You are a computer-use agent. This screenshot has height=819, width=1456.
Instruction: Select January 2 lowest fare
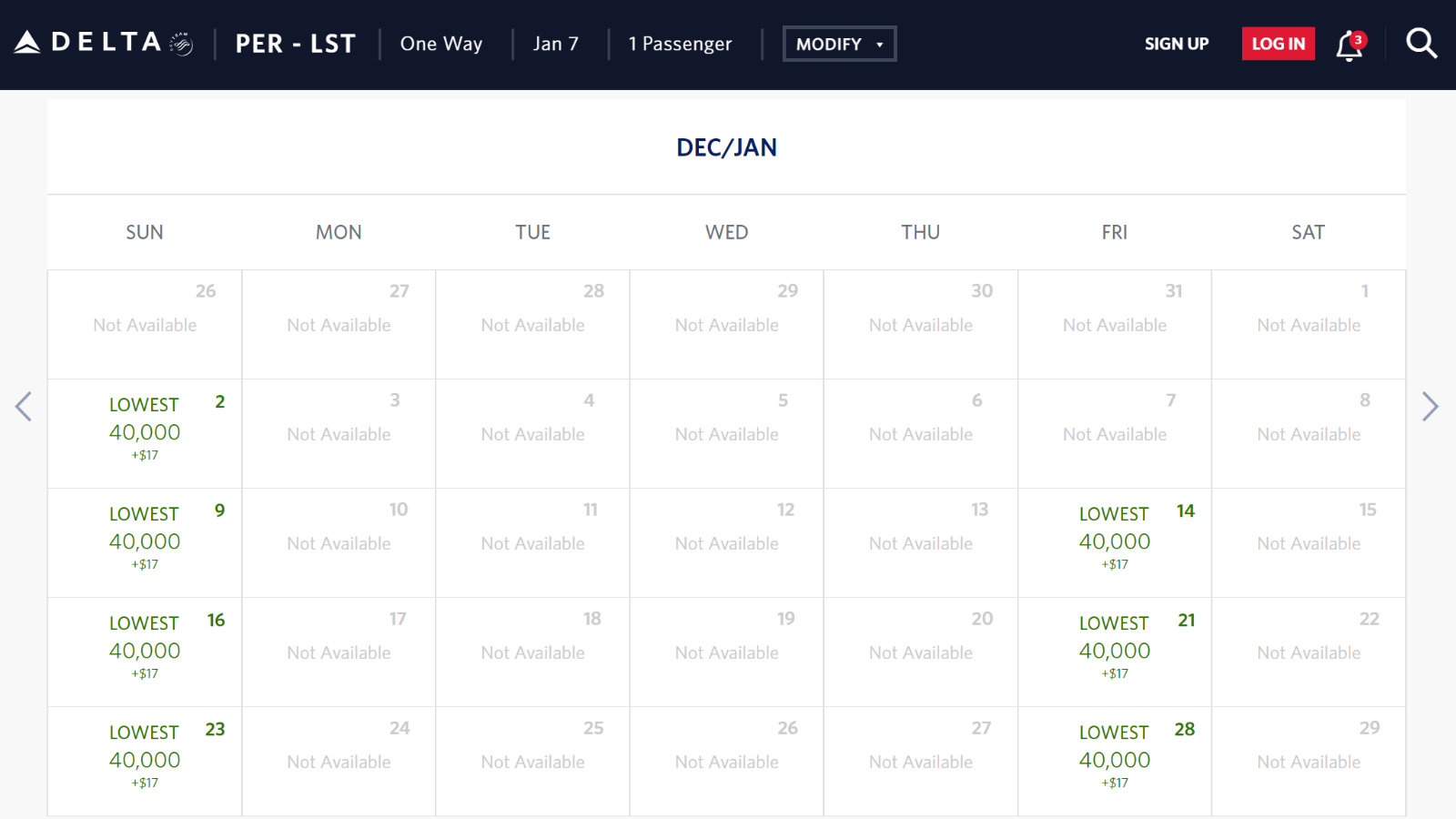[145, 434]
